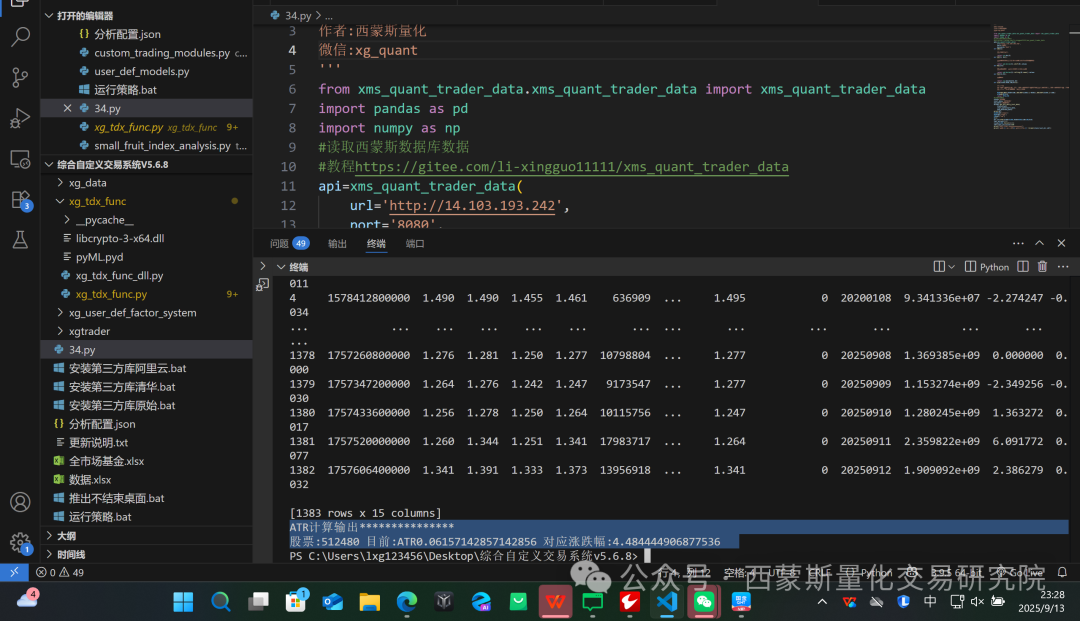The width and height of the screenshot is (1080, 621).
Task: Collapse the 打开的编辑器 section
Action: pyautogui.click(x=49, y=15)
